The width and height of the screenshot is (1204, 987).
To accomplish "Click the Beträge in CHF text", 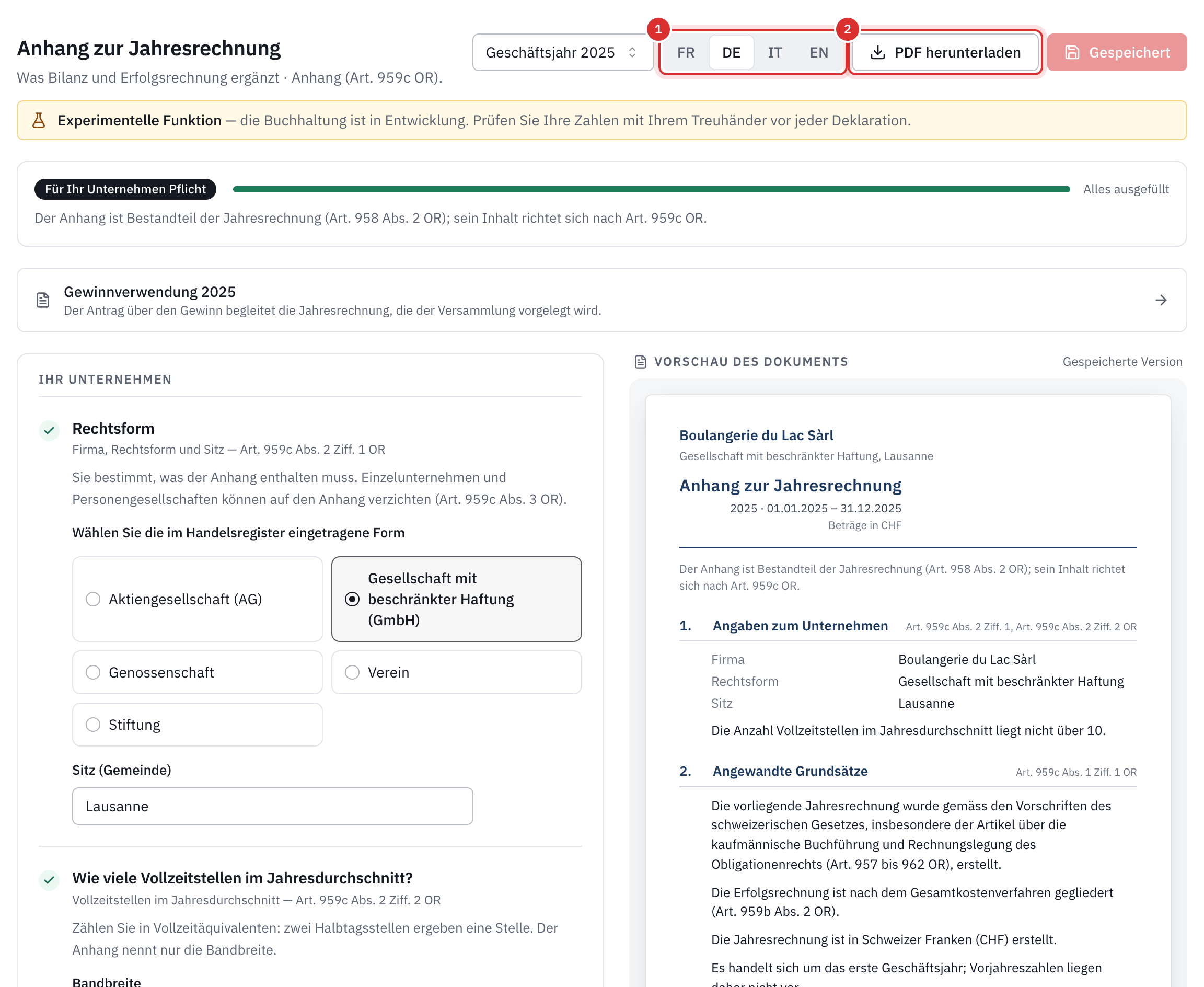I will tap(864, 525).
